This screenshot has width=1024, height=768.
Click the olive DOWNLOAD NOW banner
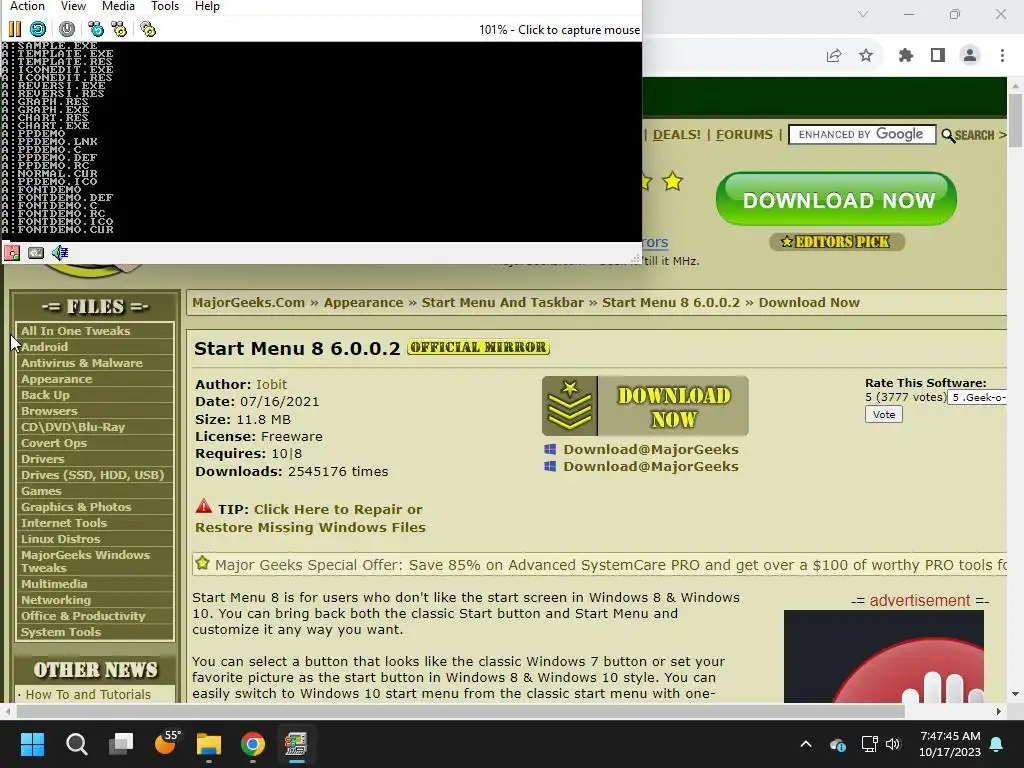645,406
